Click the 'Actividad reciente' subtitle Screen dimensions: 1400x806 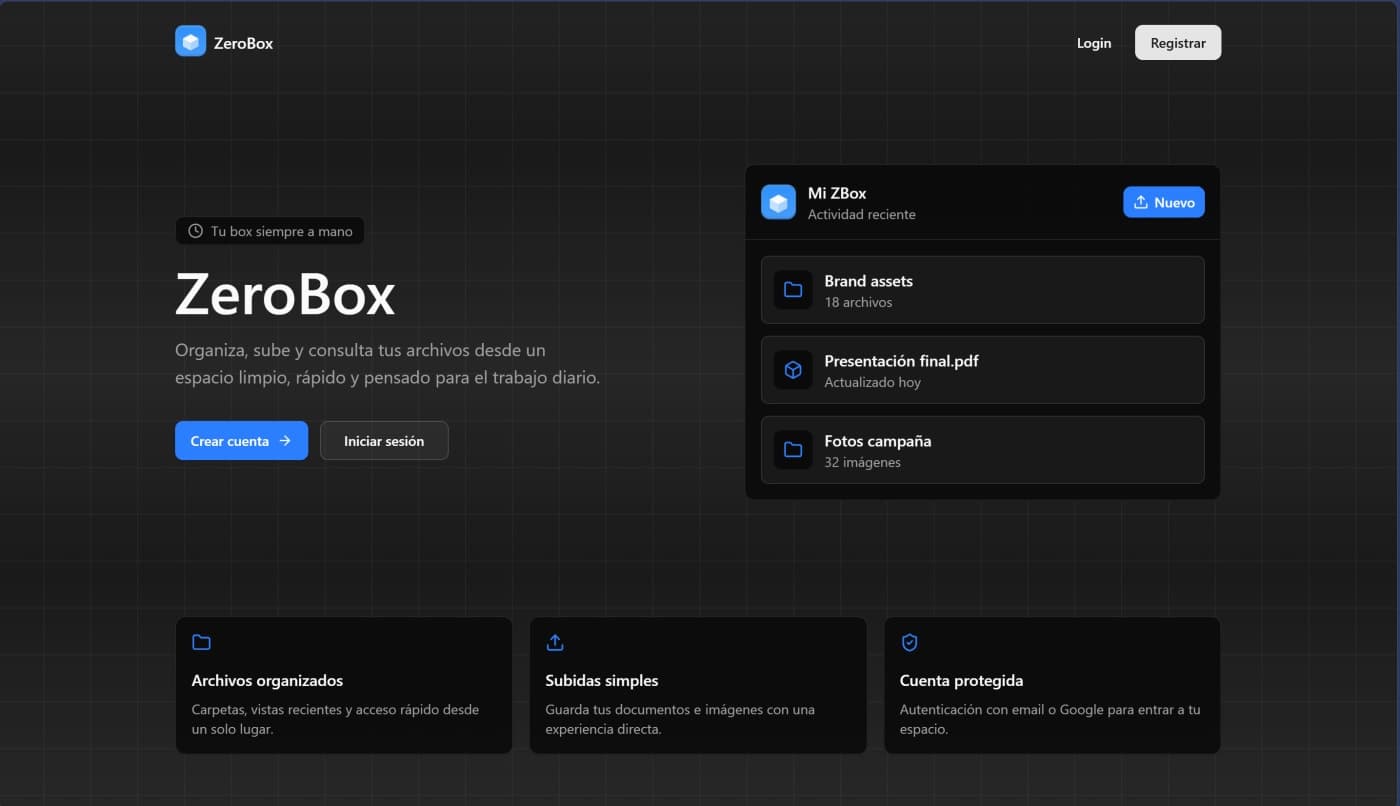[x=862, y=214]
